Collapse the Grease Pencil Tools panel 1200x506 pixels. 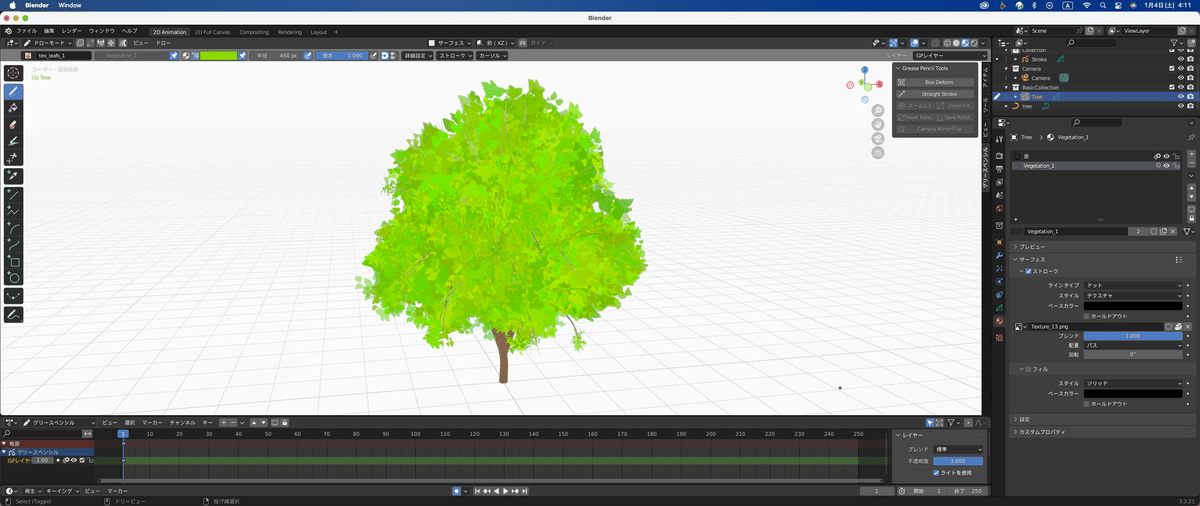click(x=898, y=68)
